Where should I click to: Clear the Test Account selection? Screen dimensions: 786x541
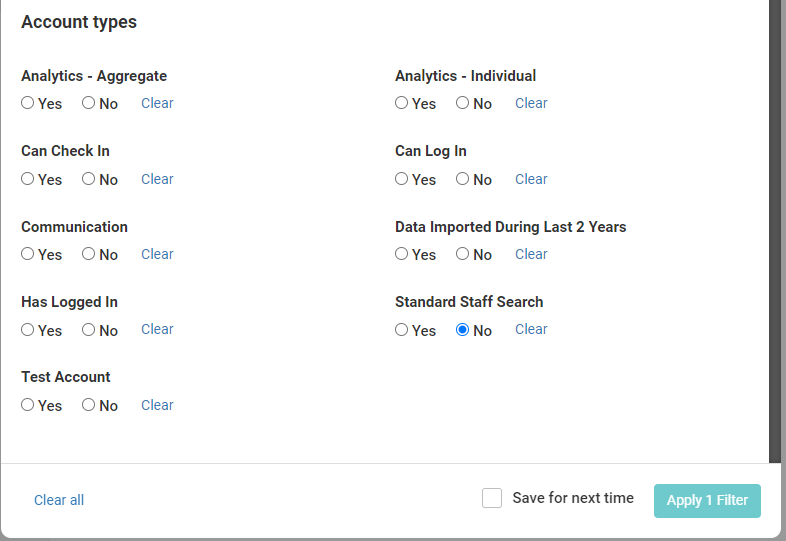pos(157,405)
